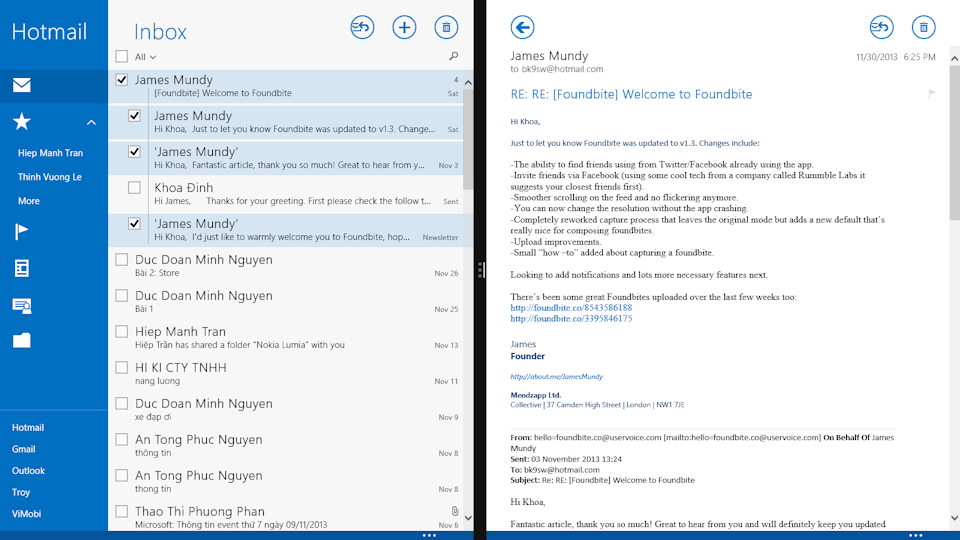The image size is (960, 540).
Task: Open Inbox pane more options ellipsis
Action: pos(429,535)
